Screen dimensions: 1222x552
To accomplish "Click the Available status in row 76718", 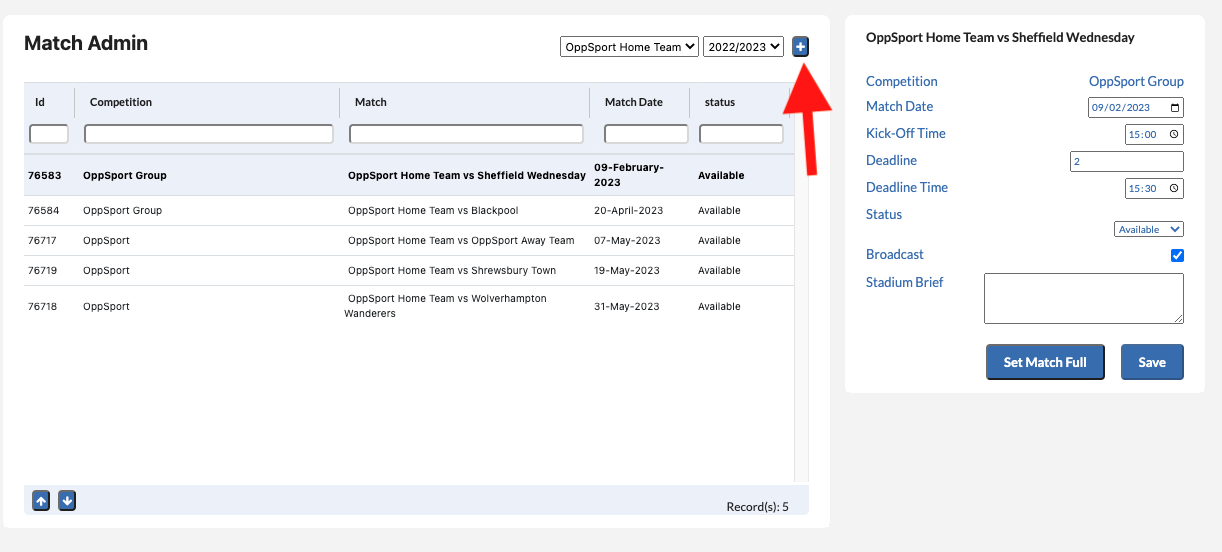I will (719, 307).
